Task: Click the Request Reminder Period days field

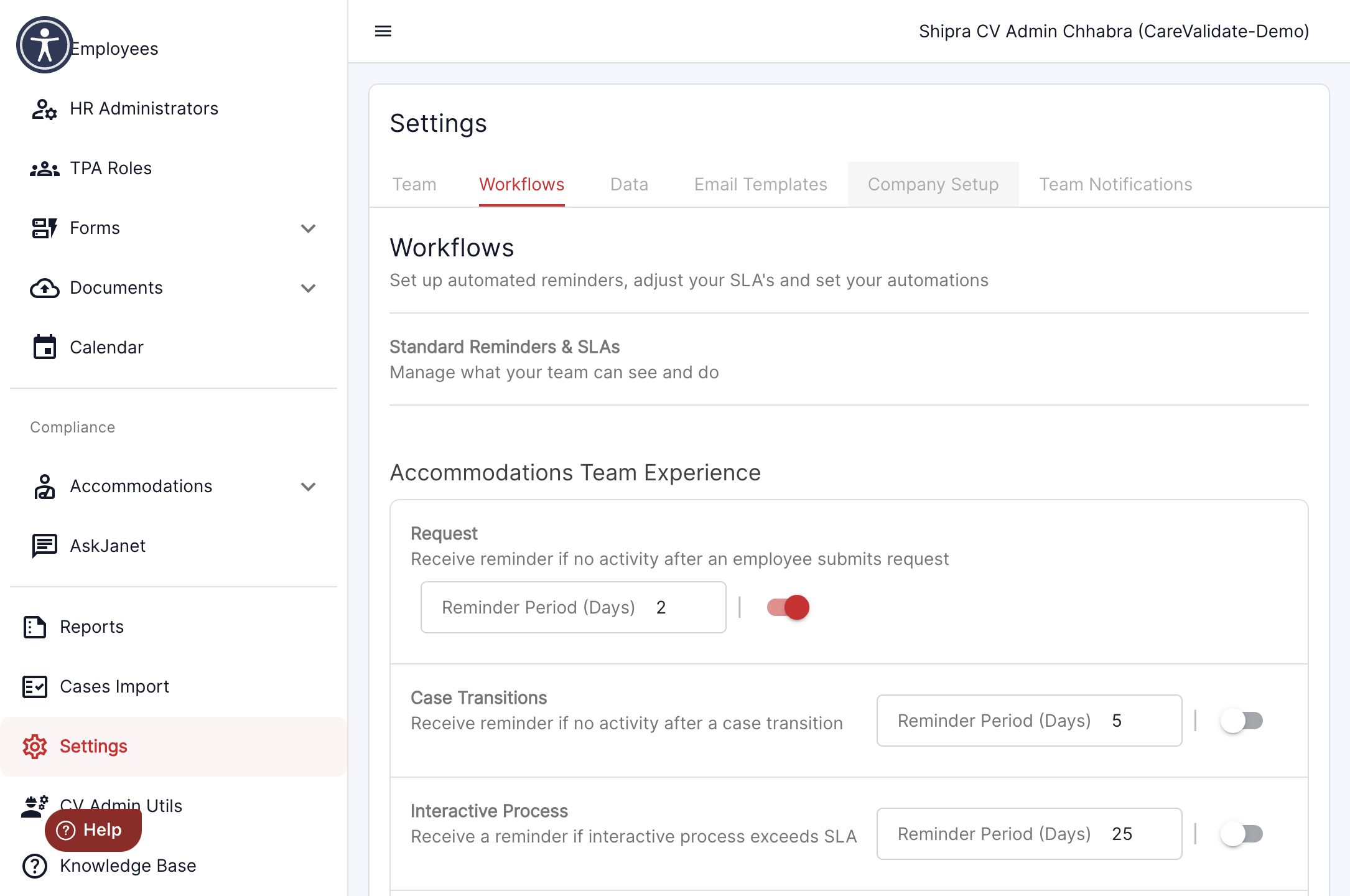Action: (x=573, y=607)
